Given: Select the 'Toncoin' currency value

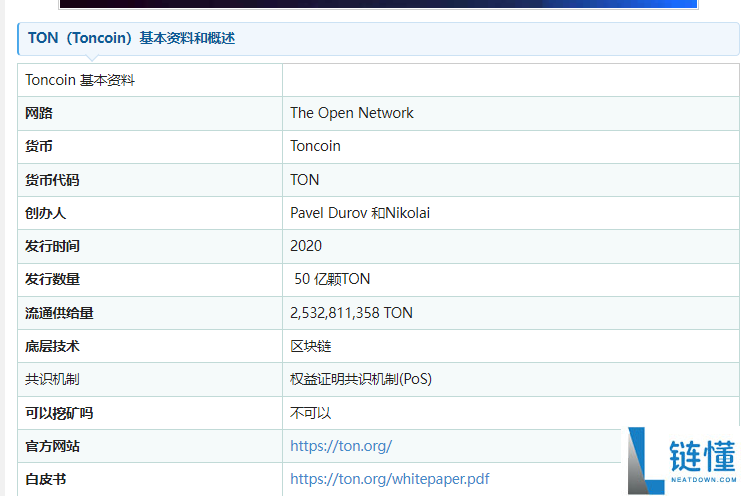Looking at the screenshot, I should pos(315,146).
